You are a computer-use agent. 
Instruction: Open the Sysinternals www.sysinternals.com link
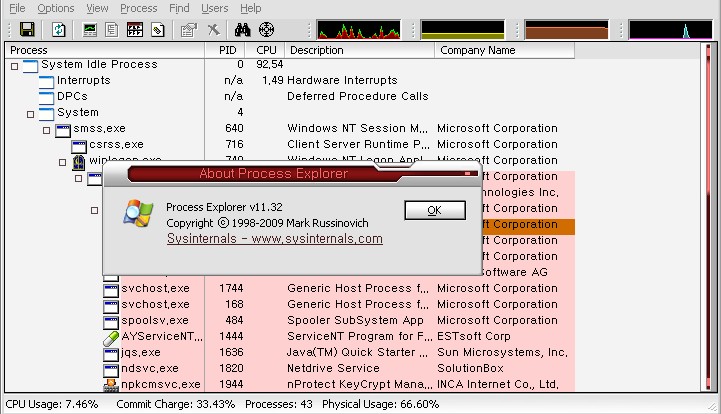click(275, 239)
